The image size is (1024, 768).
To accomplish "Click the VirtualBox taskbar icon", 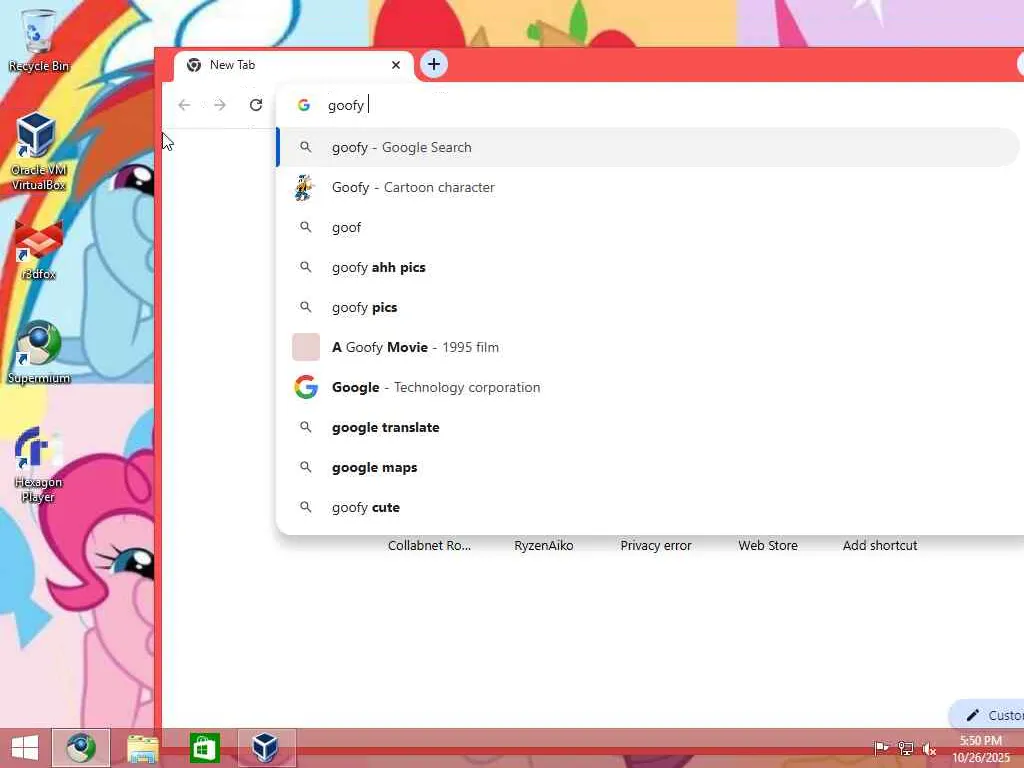I will (x=266, y=748).
